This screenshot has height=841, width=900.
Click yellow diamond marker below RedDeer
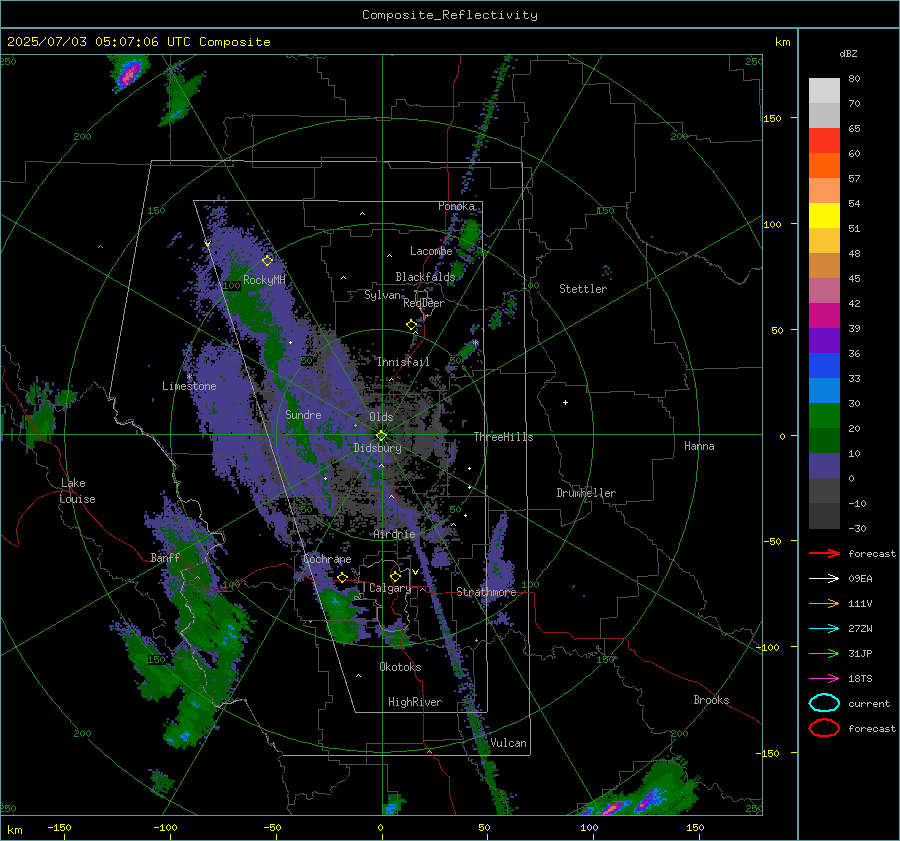(411, 325)
